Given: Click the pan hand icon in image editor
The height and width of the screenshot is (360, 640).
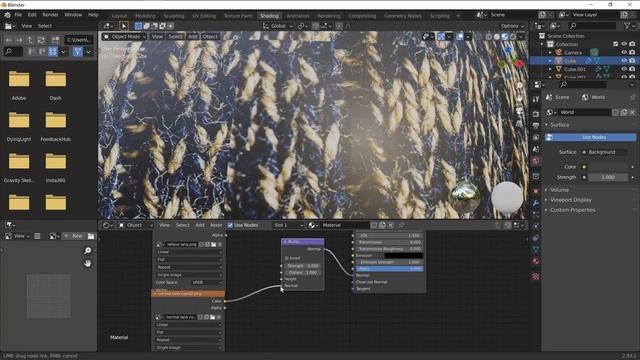Looking at the screenshot, I should tap(88, 263).
